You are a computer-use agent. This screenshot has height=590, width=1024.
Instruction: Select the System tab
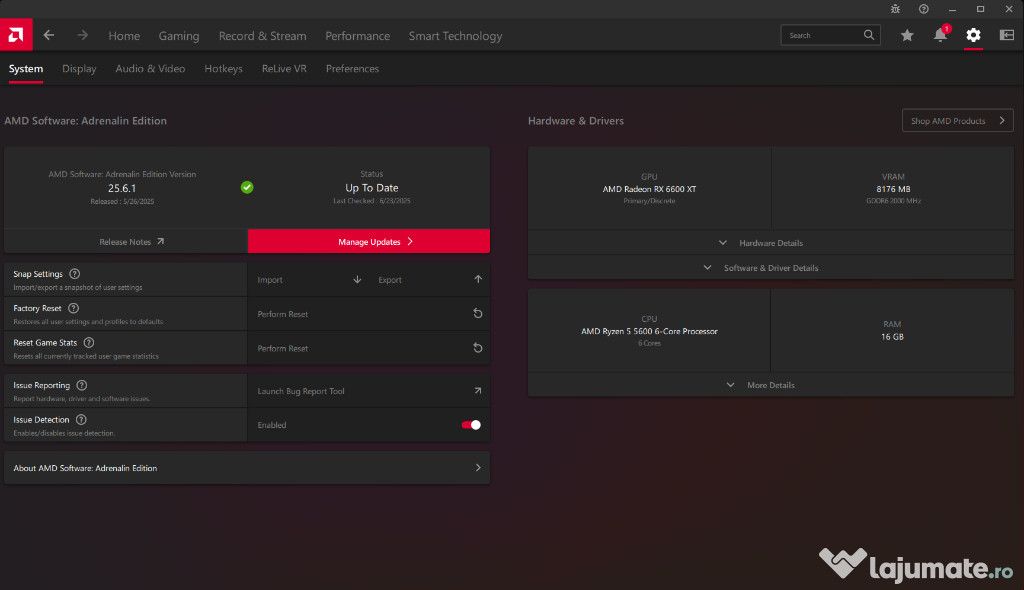tap(25, 69)
